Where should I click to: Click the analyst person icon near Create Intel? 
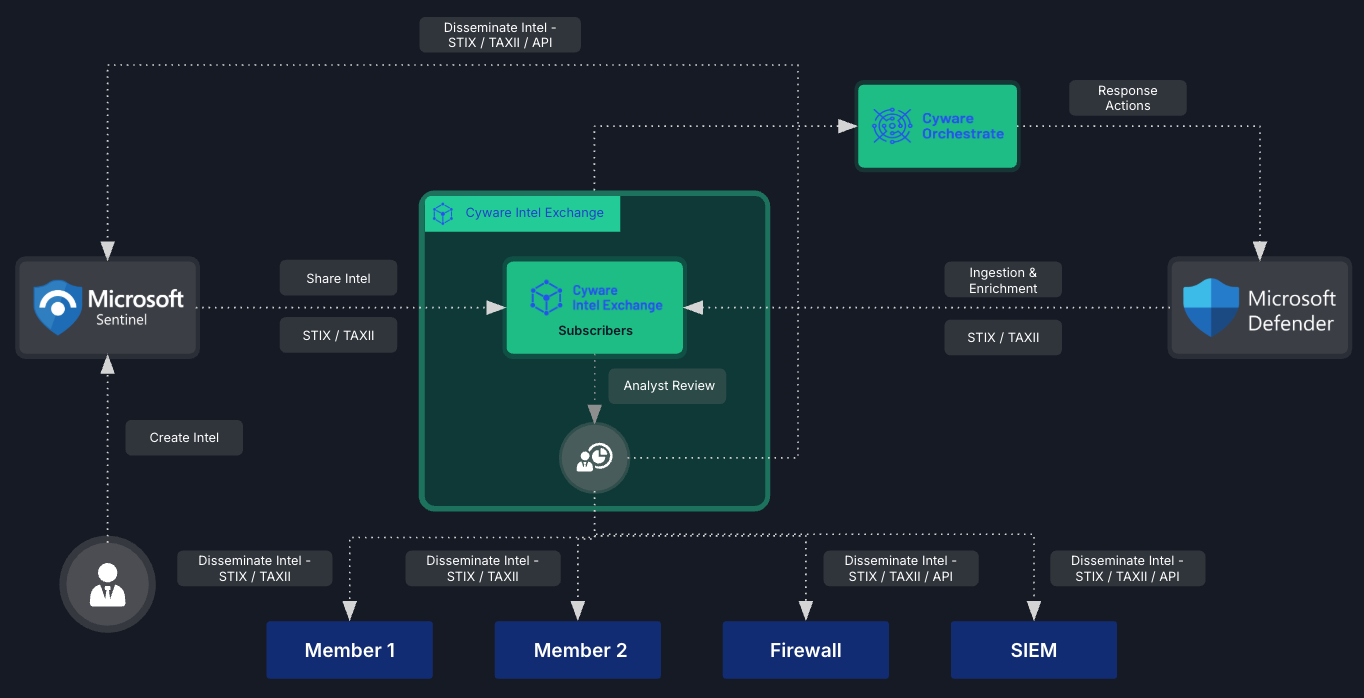107,584
